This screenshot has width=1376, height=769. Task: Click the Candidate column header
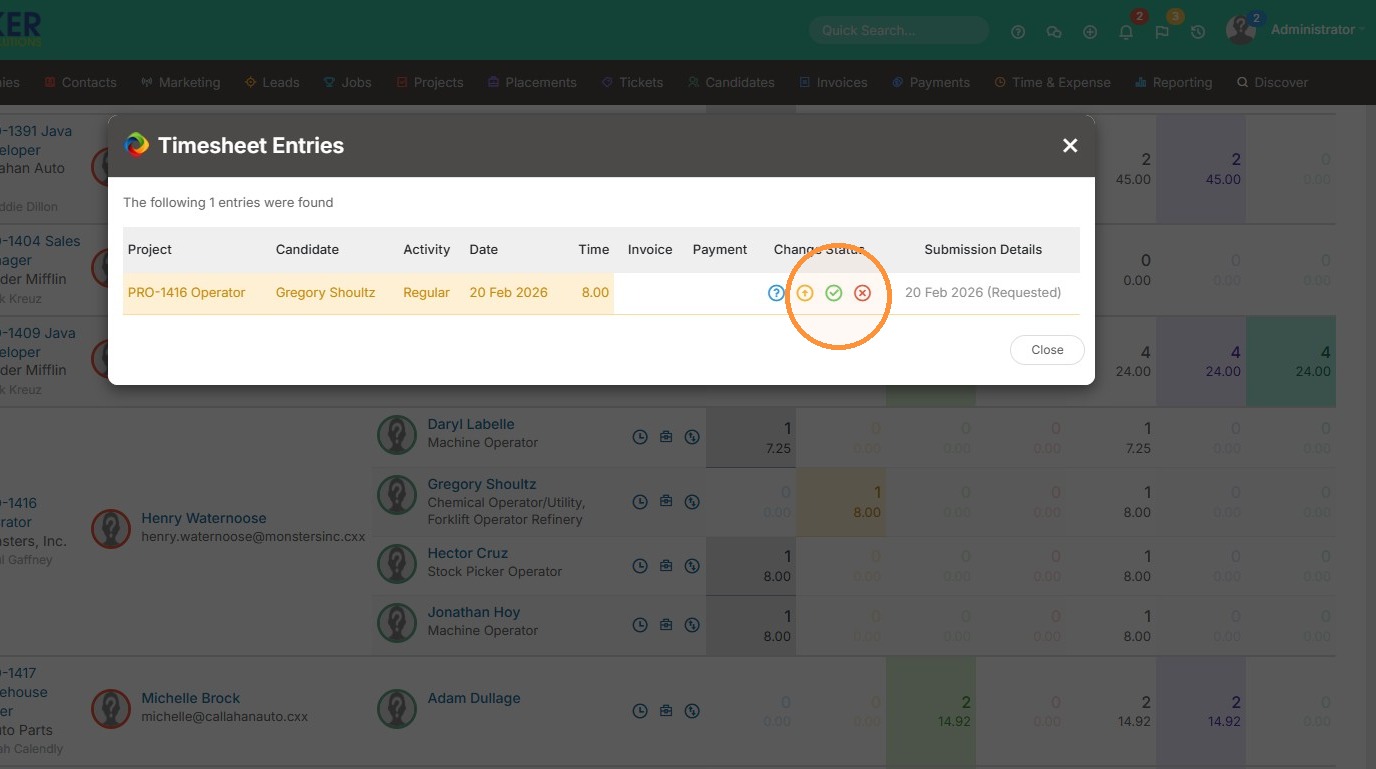307,250
